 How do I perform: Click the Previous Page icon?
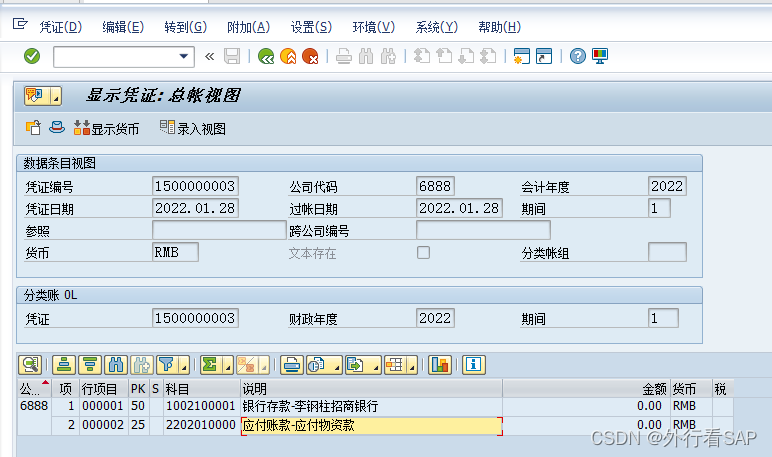tap(444, 56)
